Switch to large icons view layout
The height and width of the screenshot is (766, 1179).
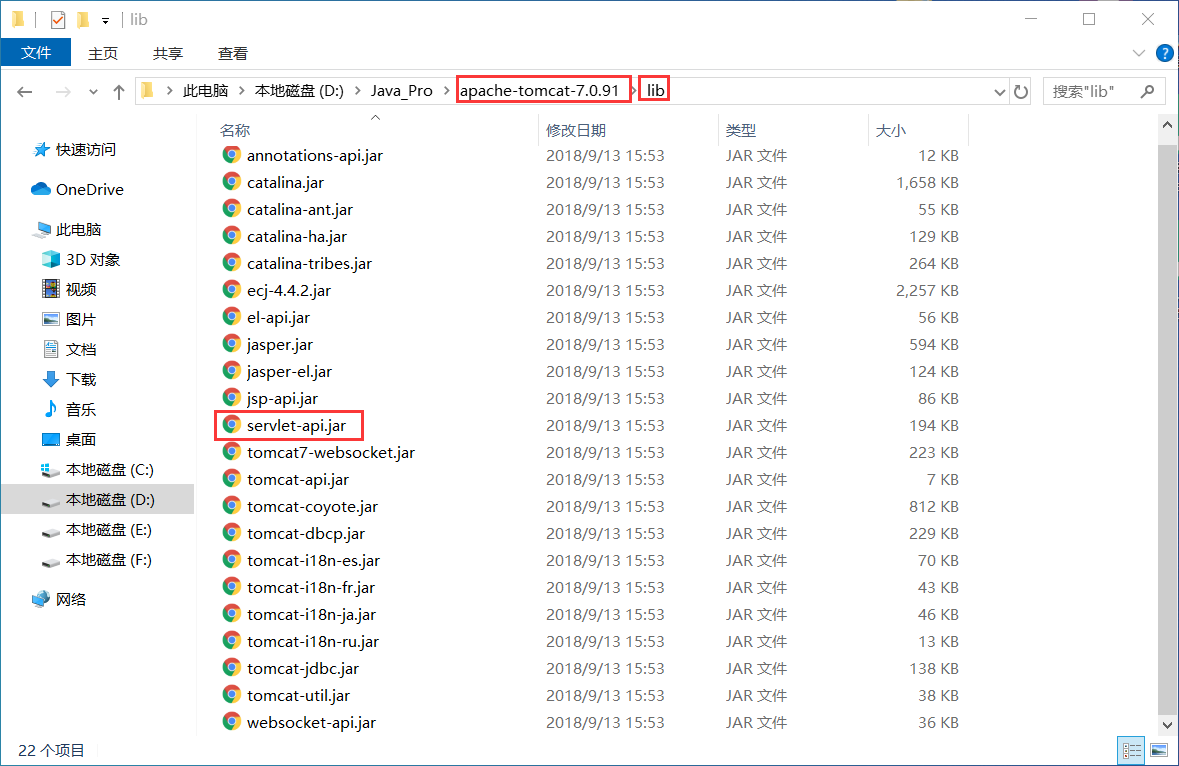(1159, 749)
